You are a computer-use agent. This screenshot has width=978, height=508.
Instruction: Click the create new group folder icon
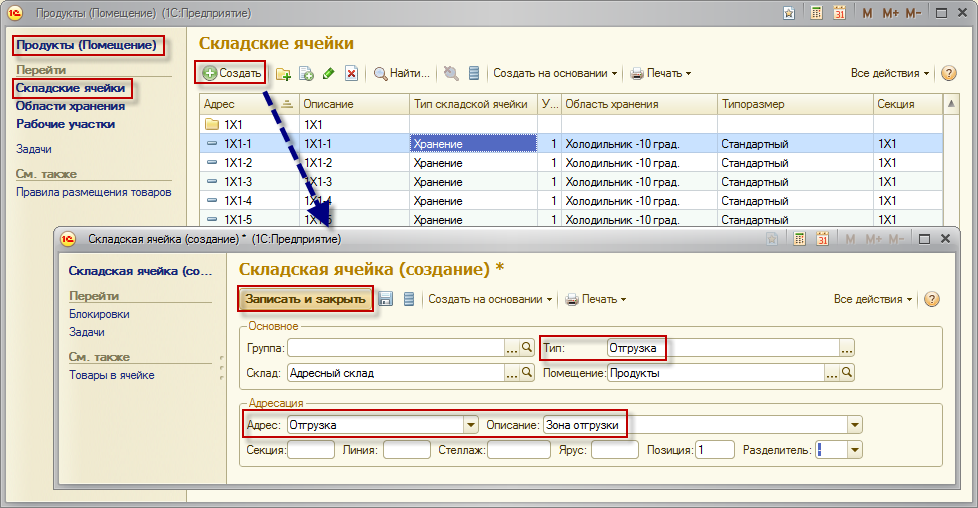coord(283,73)
